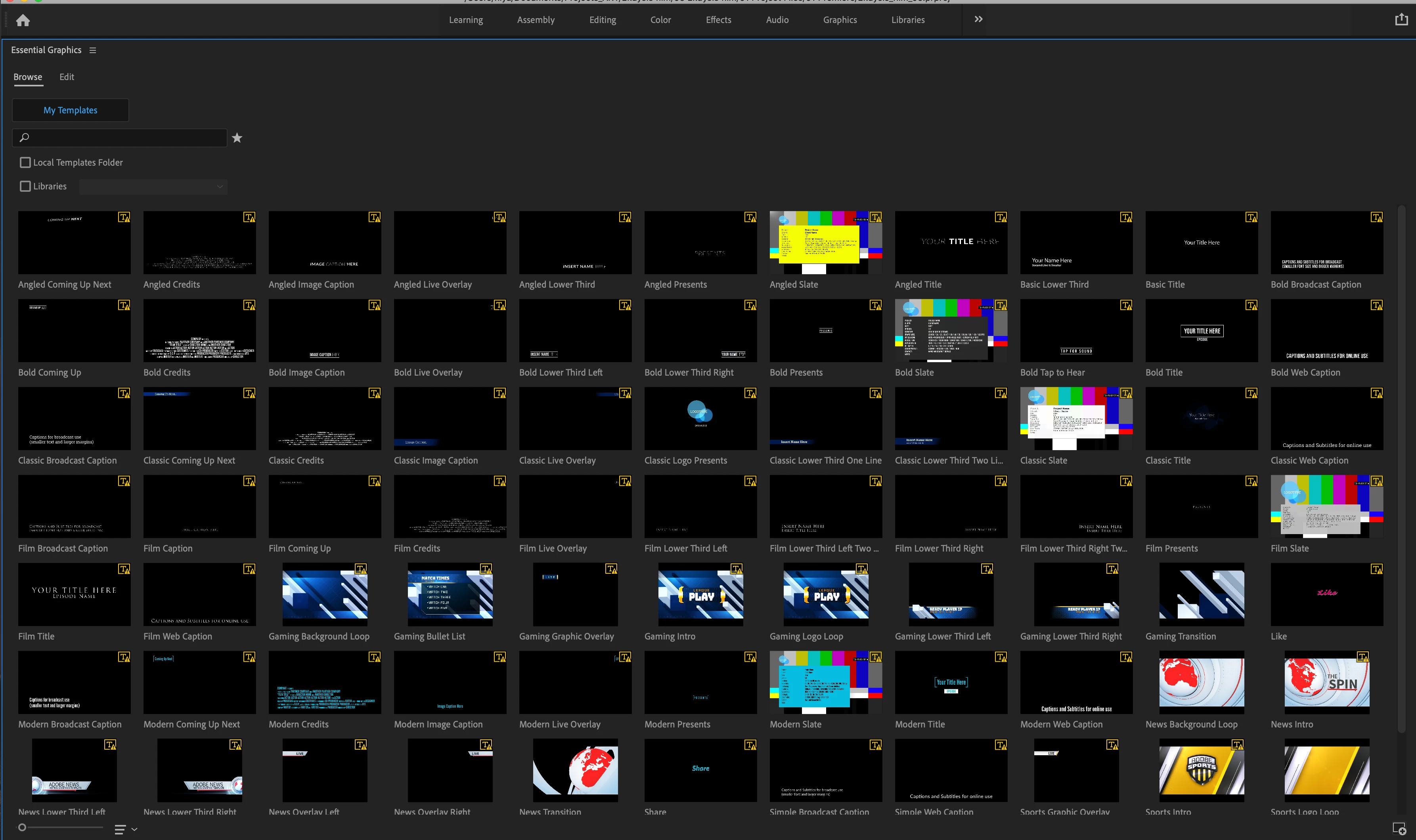The image size is (1416, 840).
Task: Open the Essential Graphics panel menu
Action: point(93,50)
